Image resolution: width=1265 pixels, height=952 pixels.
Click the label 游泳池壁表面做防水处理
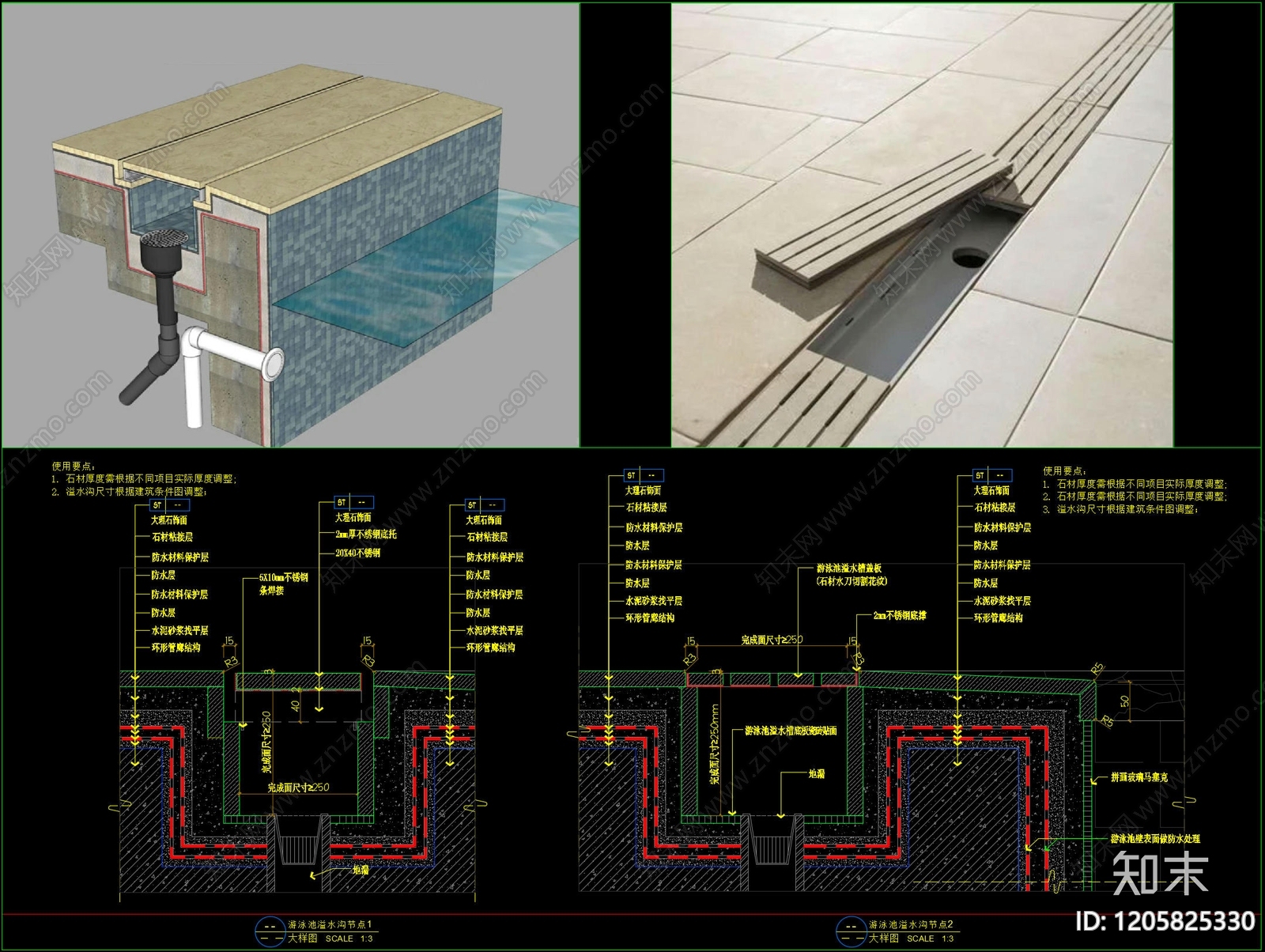click(1155, 838)
